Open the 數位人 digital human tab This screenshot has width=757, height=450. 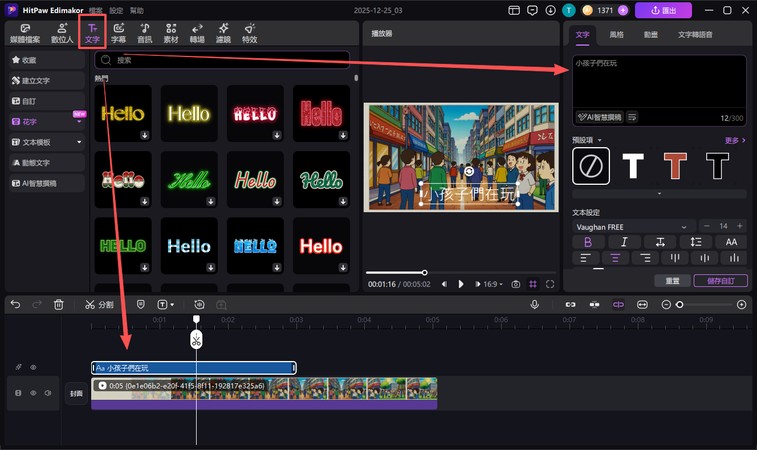coord(62,33)
